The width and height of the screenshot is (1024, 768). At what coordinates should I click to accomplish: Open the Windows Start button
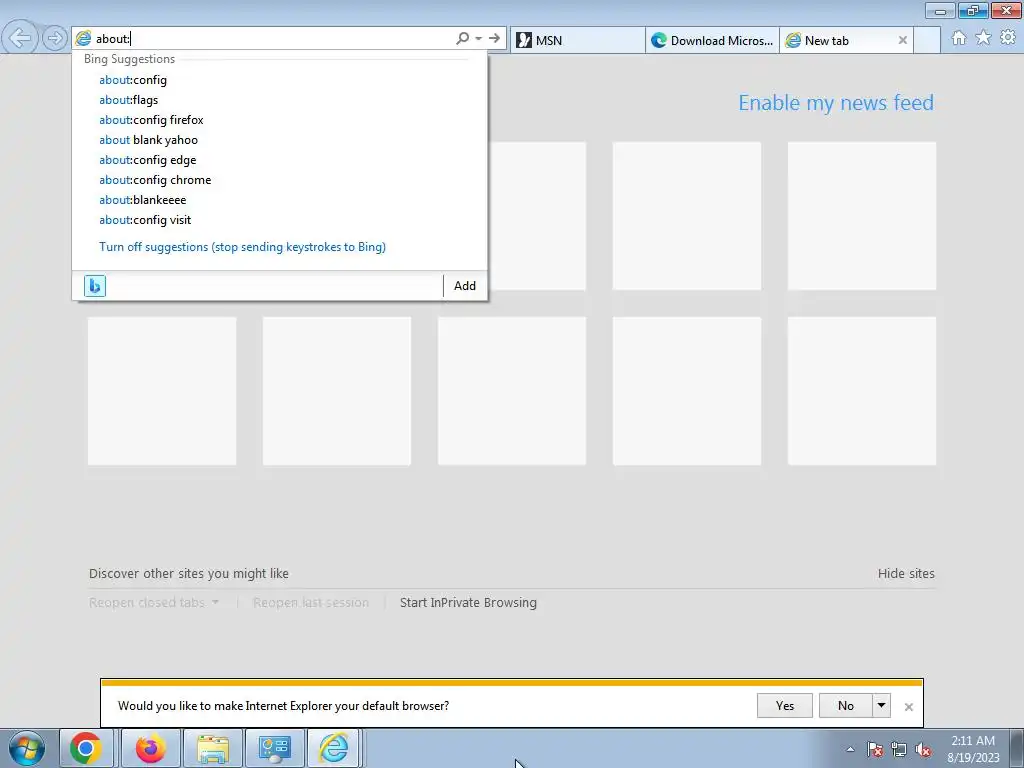point(27,748)
